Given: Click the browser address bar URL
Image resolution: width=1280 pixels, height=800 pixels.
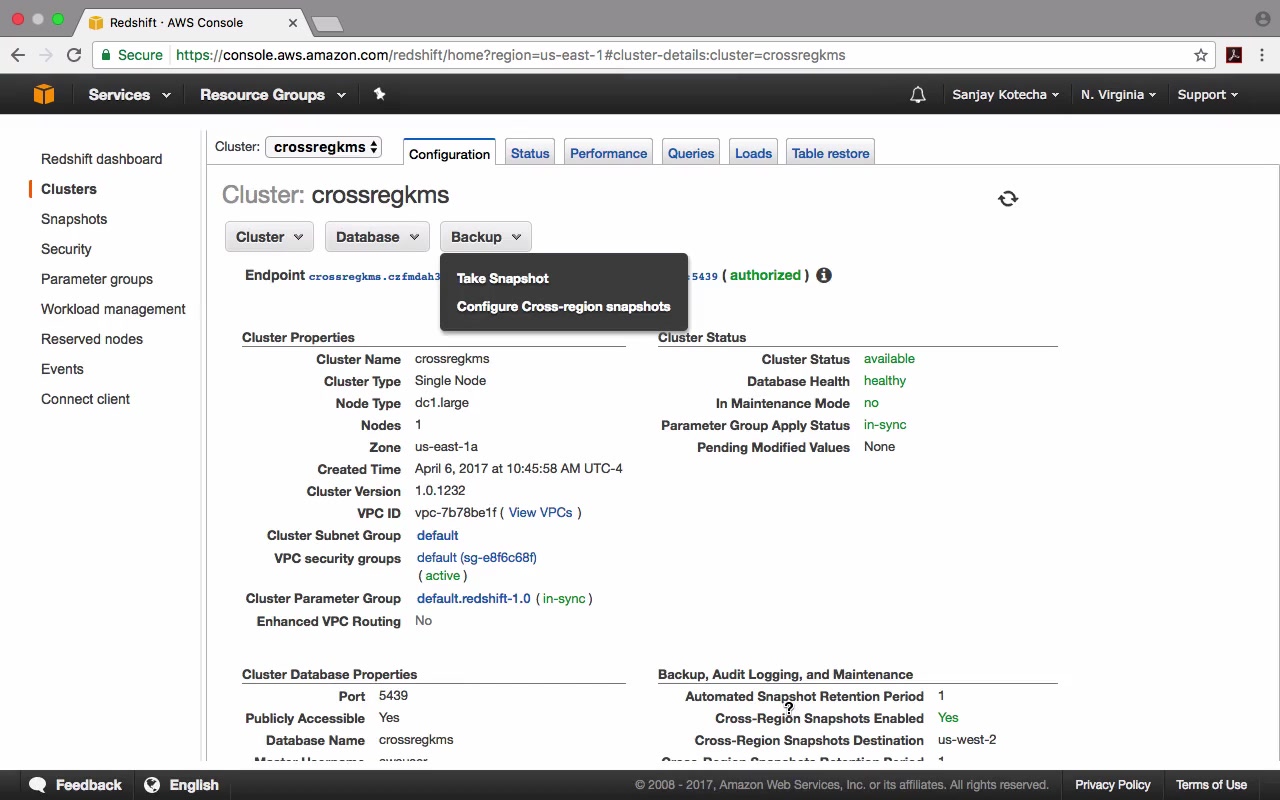Looking at the screenshot, I should click(511, 55).
